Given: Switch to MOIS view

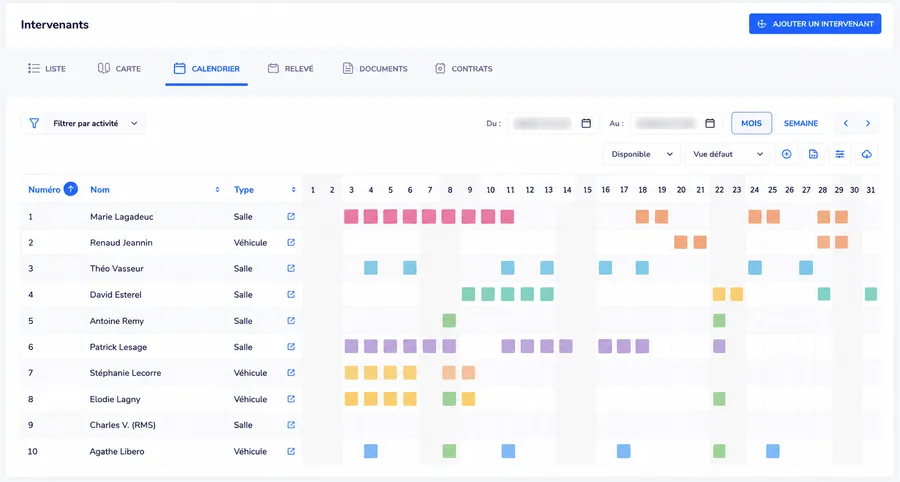Looking at the screenshot, I should click(751, 123).
